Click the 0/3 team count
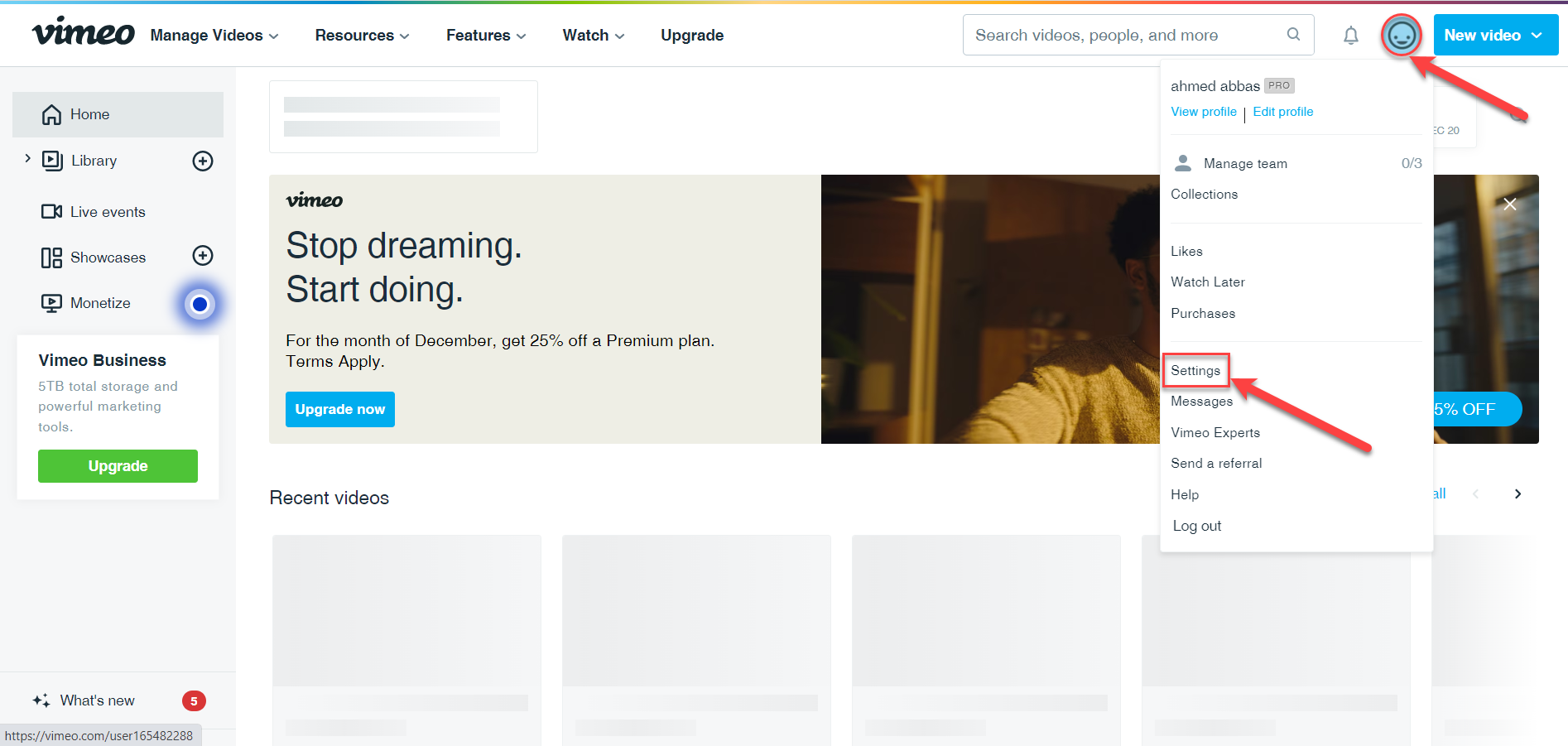 click(1412, 163)
